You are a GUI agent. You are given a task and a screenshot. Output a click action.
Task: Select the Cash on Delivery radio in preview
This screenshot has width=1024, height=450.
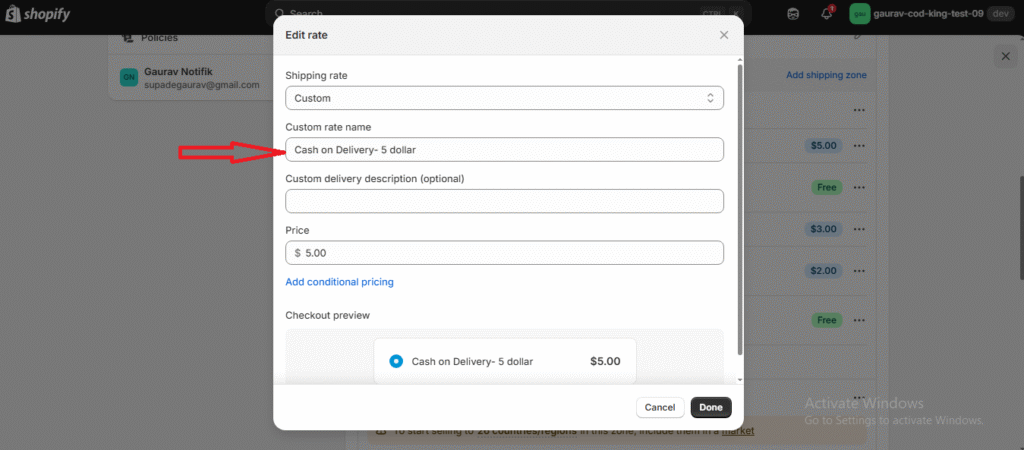pos(396,361)
